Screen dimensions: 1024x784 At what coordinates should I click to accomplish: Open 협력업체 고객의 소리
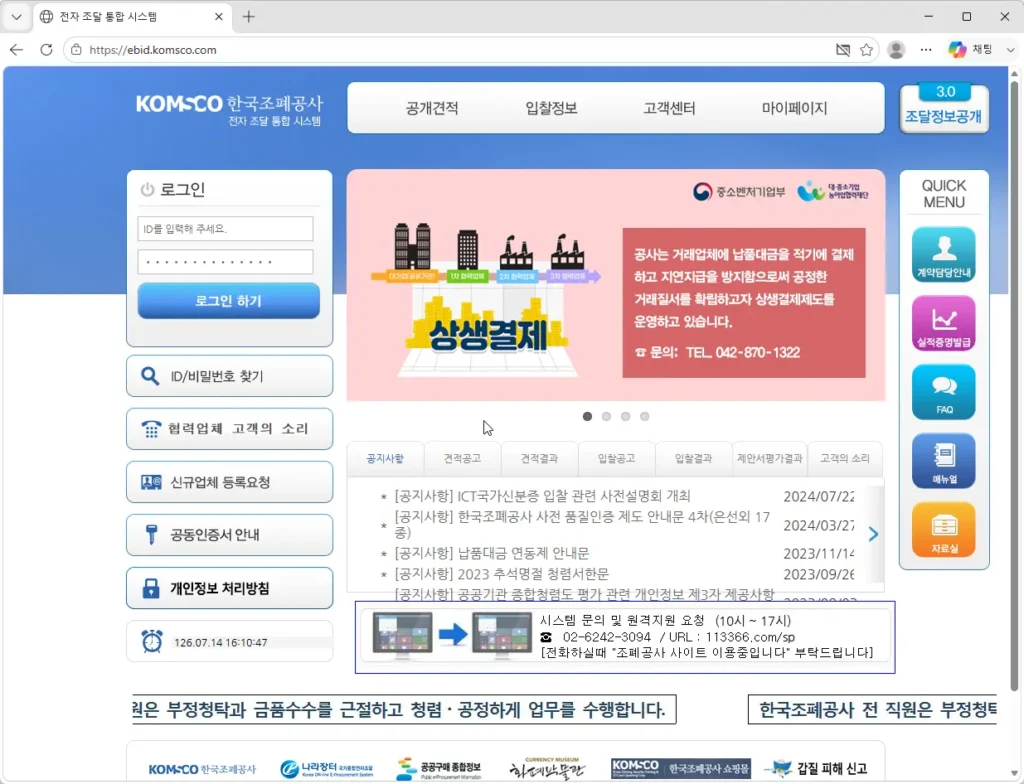(x=229, y=429)
